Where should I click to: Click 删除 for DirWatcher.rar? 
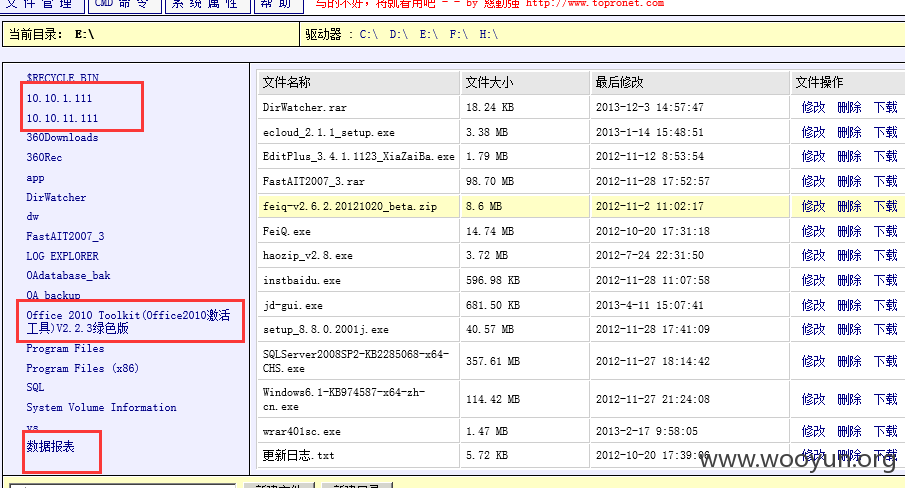click(850, 107)
